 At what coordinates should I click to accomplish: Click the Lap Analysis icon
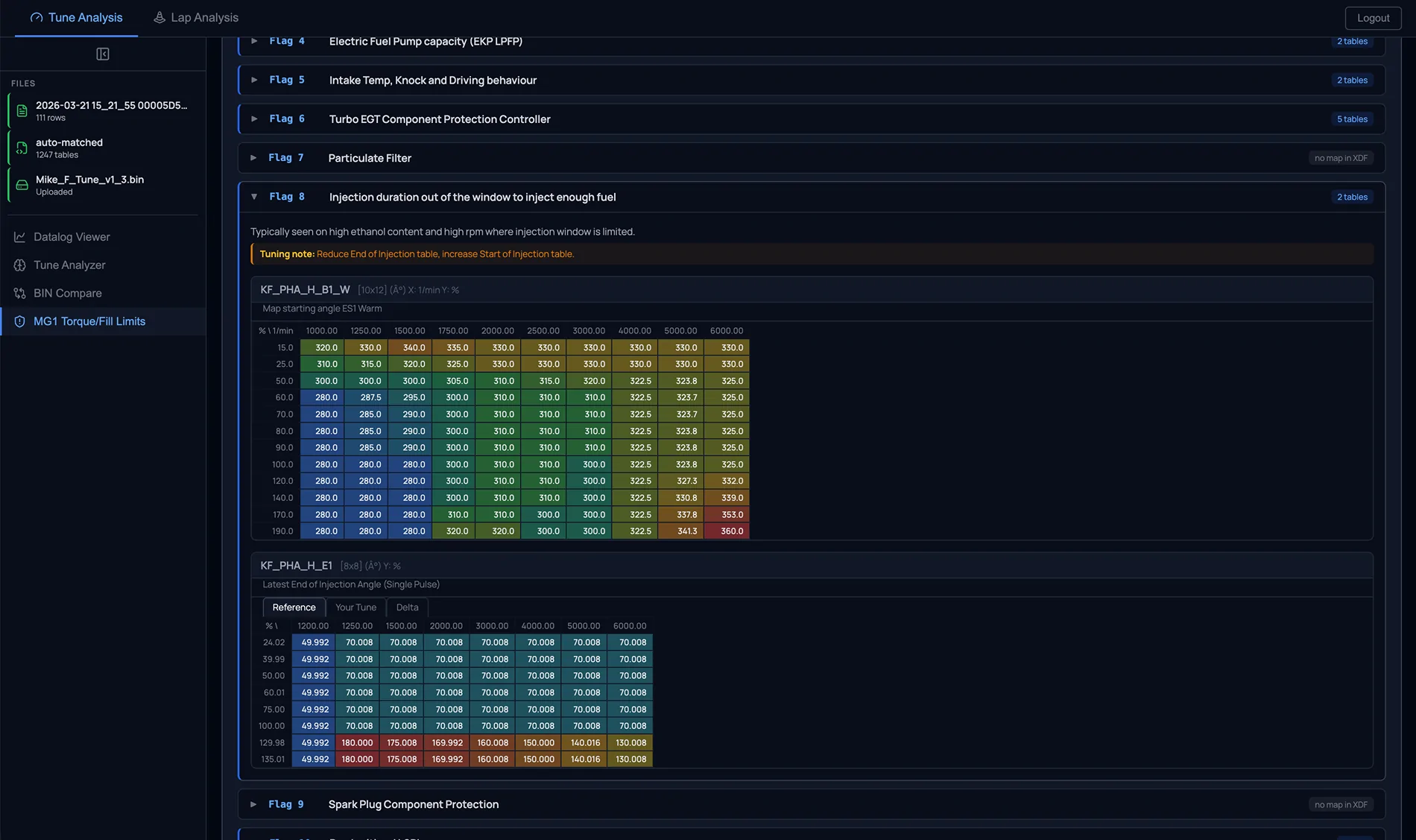[159, 17]
